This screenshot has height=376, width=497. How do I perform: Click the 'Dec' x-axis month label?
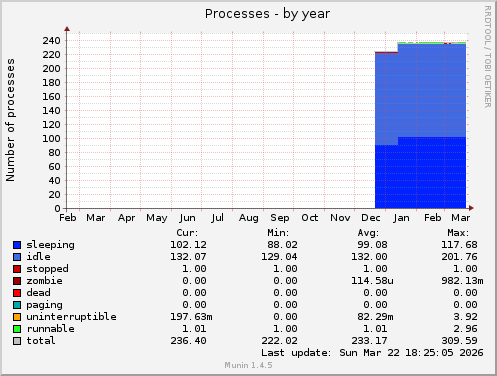coord(371,218)
